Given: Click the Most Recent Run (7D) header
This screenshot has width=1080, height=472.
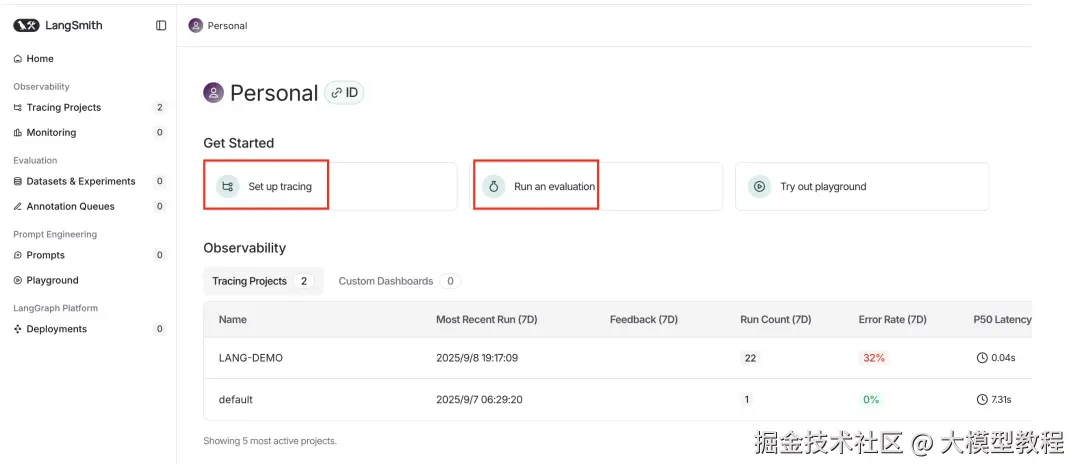Looking at the screenshot, I should [x=486, y=320].
